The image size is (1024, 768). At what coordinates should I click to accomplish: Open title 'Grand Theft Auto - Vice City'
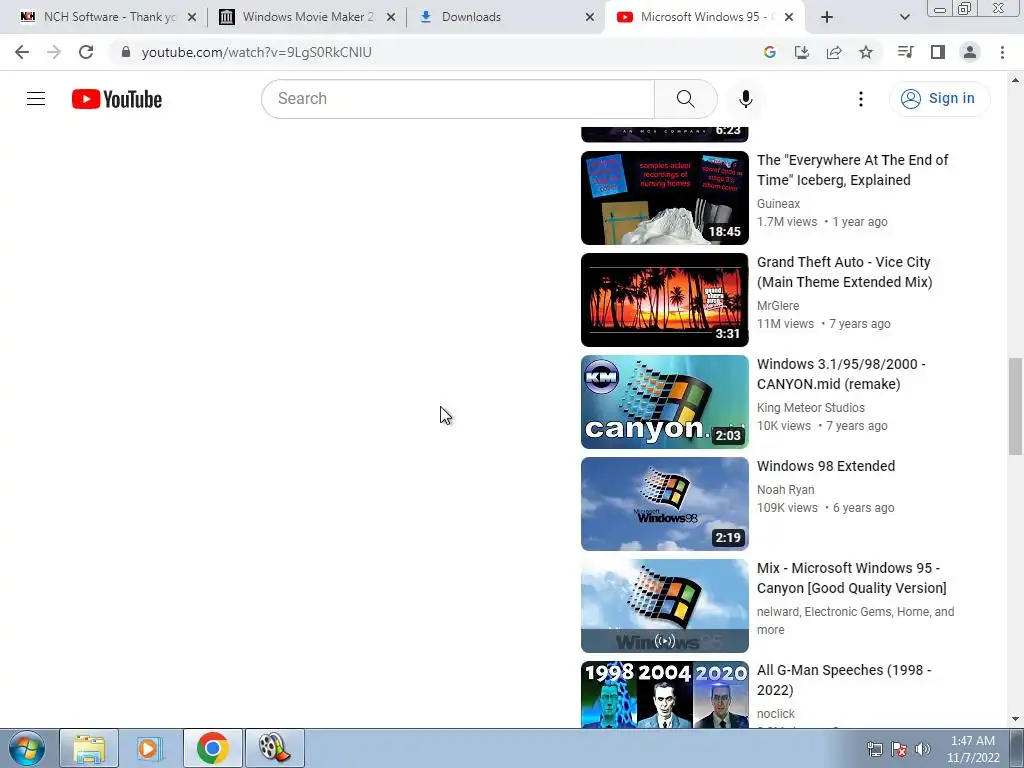coord(844,272)
